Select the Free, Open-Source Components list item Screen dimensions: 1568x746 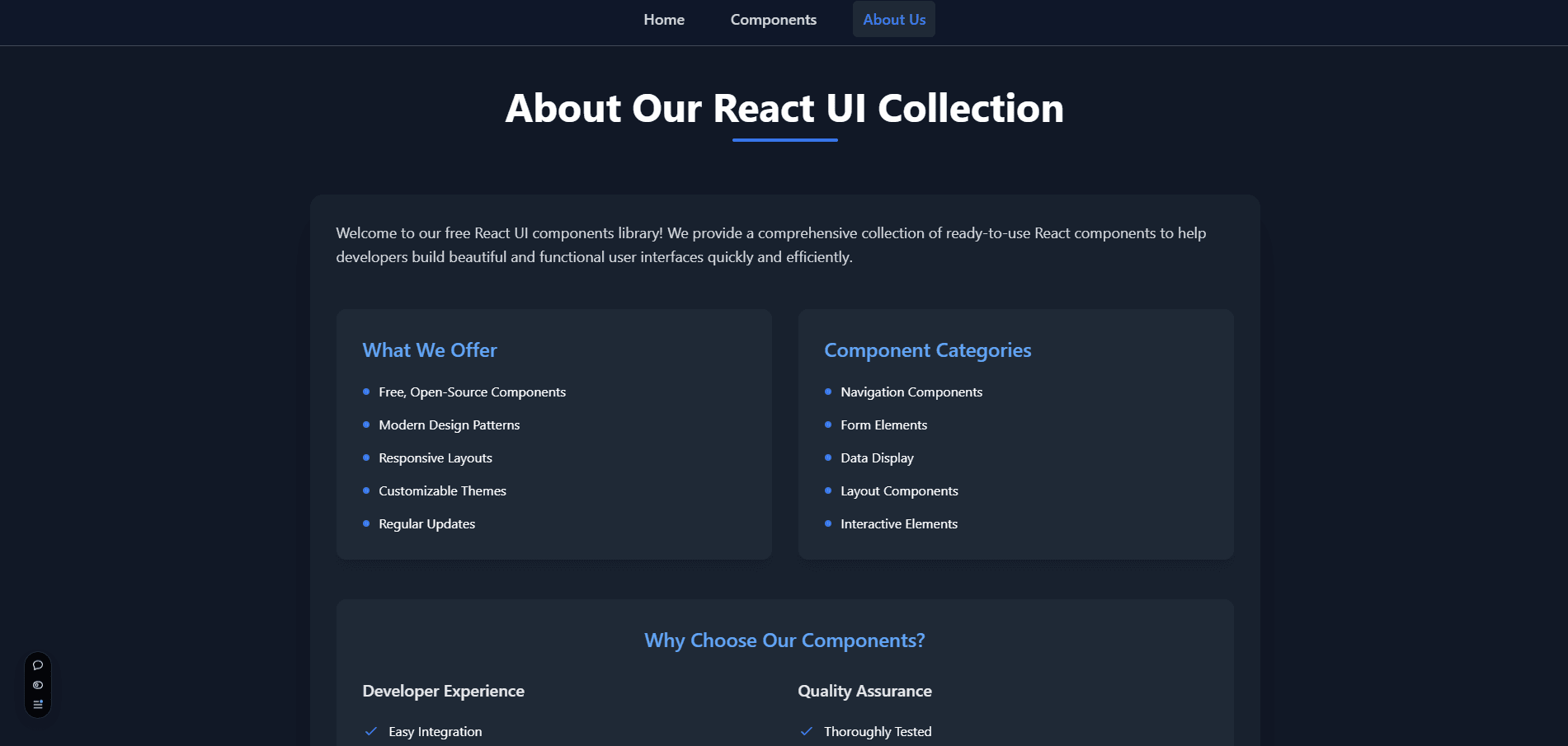point(472,392)
